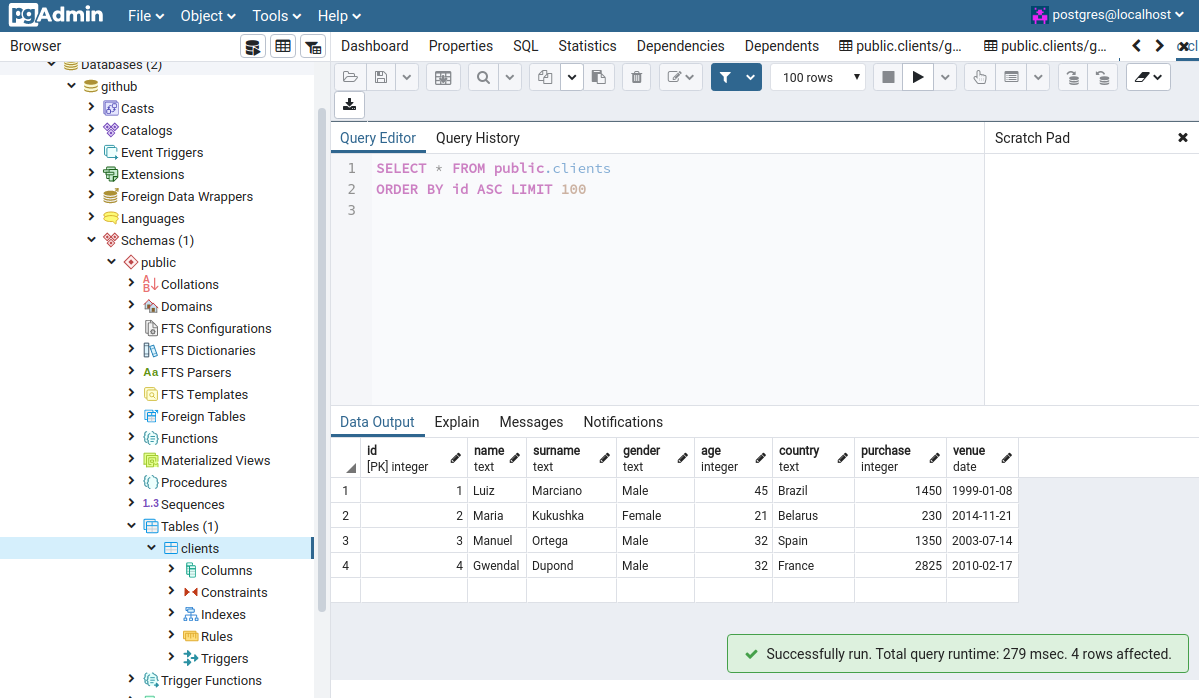Open the explain options dropdown arrow
The height and width of the screenshot is (698, 1199).
point(1038,77)
